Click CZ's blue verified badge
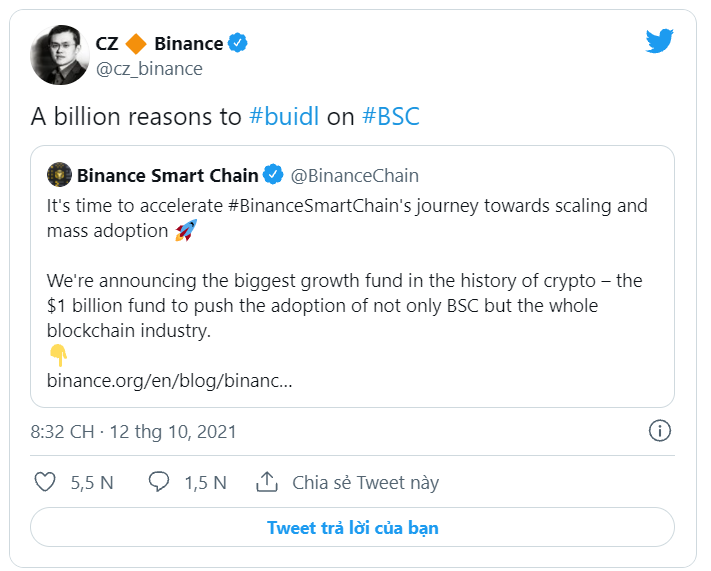The height and width of the screenshot is (571, 711). pos(239,43)
